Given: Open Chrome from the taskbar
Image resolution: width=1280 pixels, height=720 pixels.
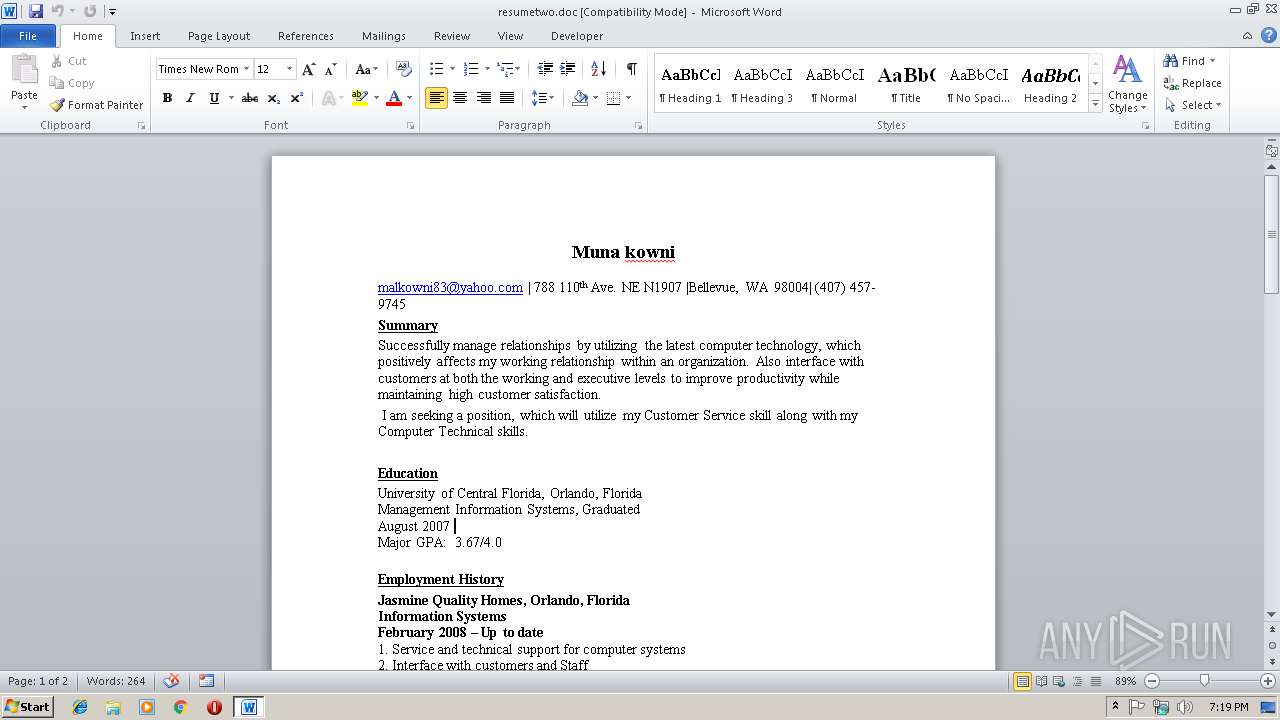Looking at the screenshot, I should tap(180, 707).
